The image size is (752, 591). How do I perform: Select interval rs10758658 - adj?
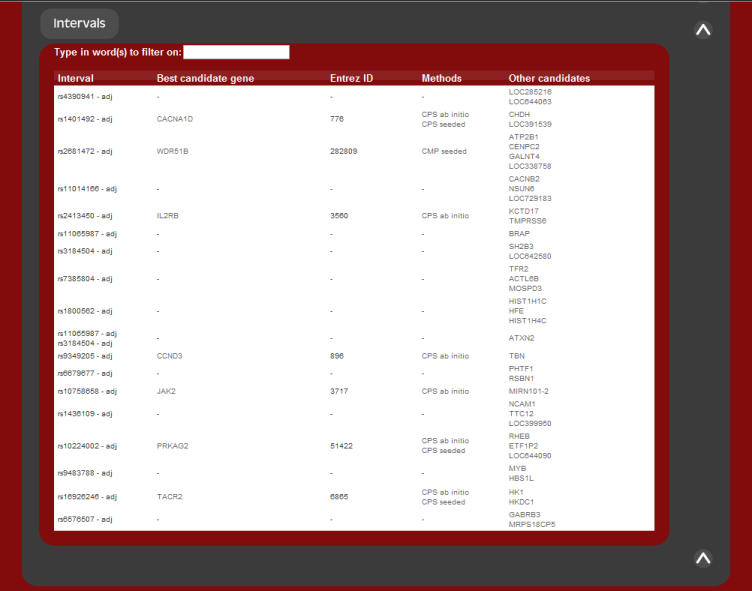click(87, 391)
